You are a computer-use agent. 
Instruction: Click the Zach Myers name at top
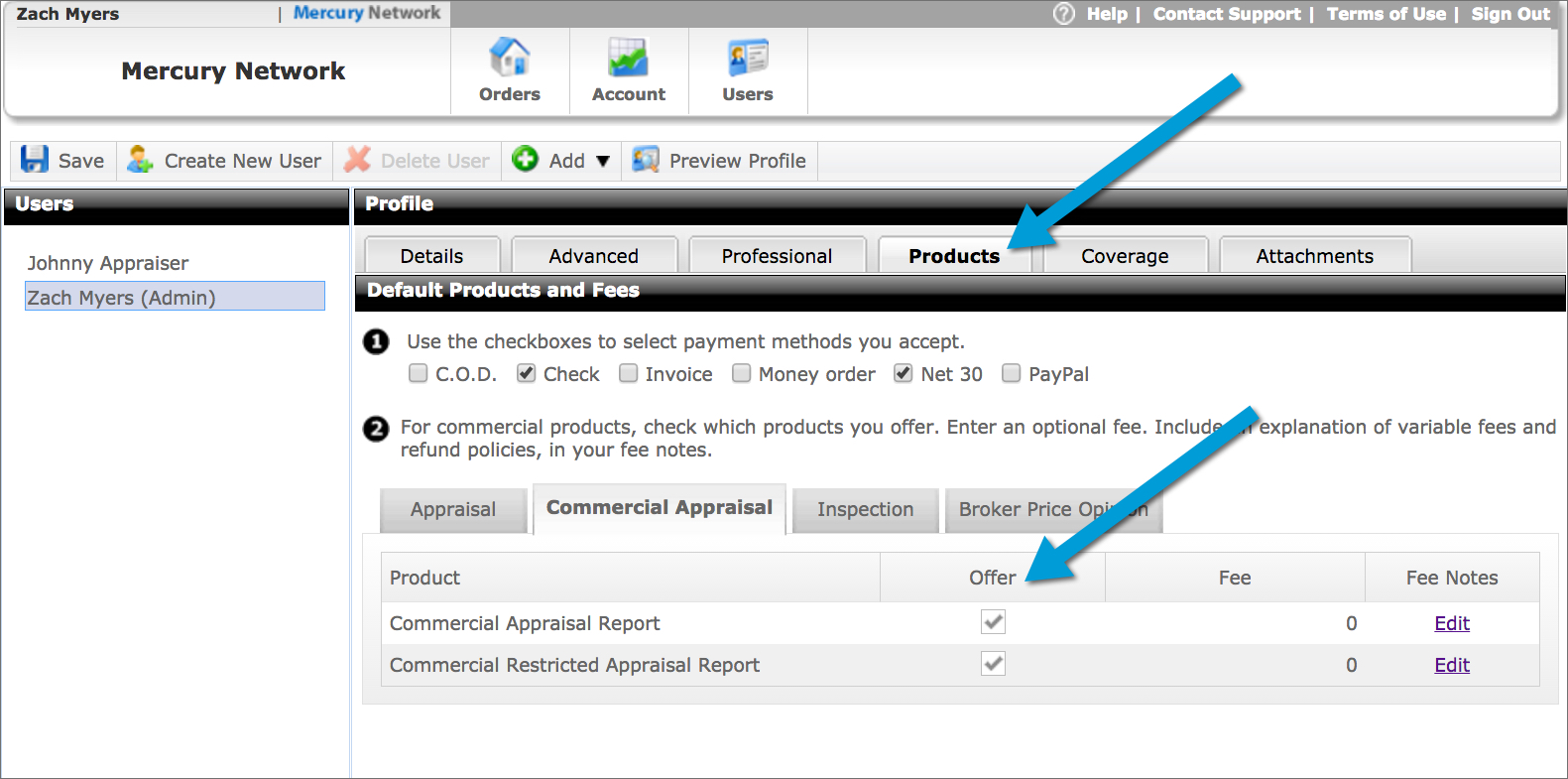(67, 14)
